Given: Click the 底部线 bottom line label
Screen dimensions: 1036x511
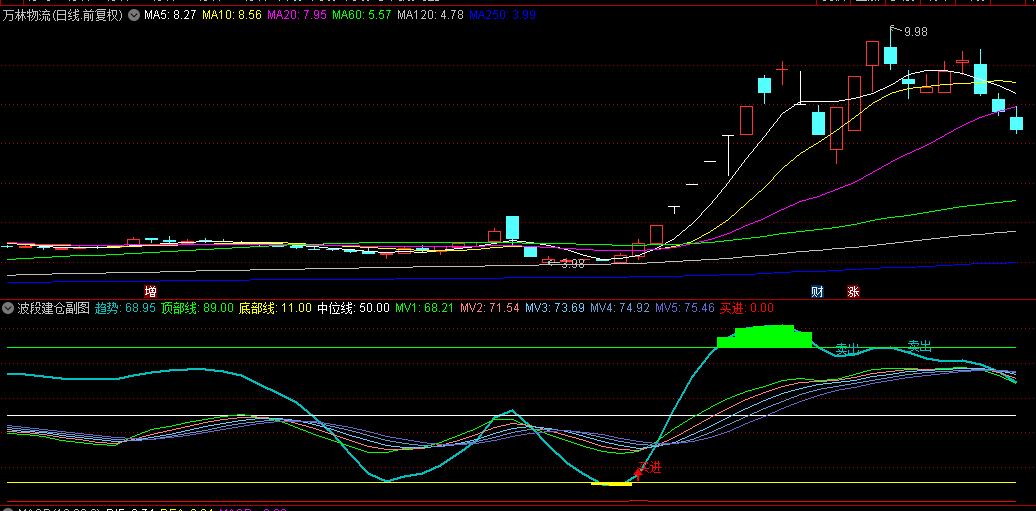Looking at the screenshot, I should (x=274, y=308).
